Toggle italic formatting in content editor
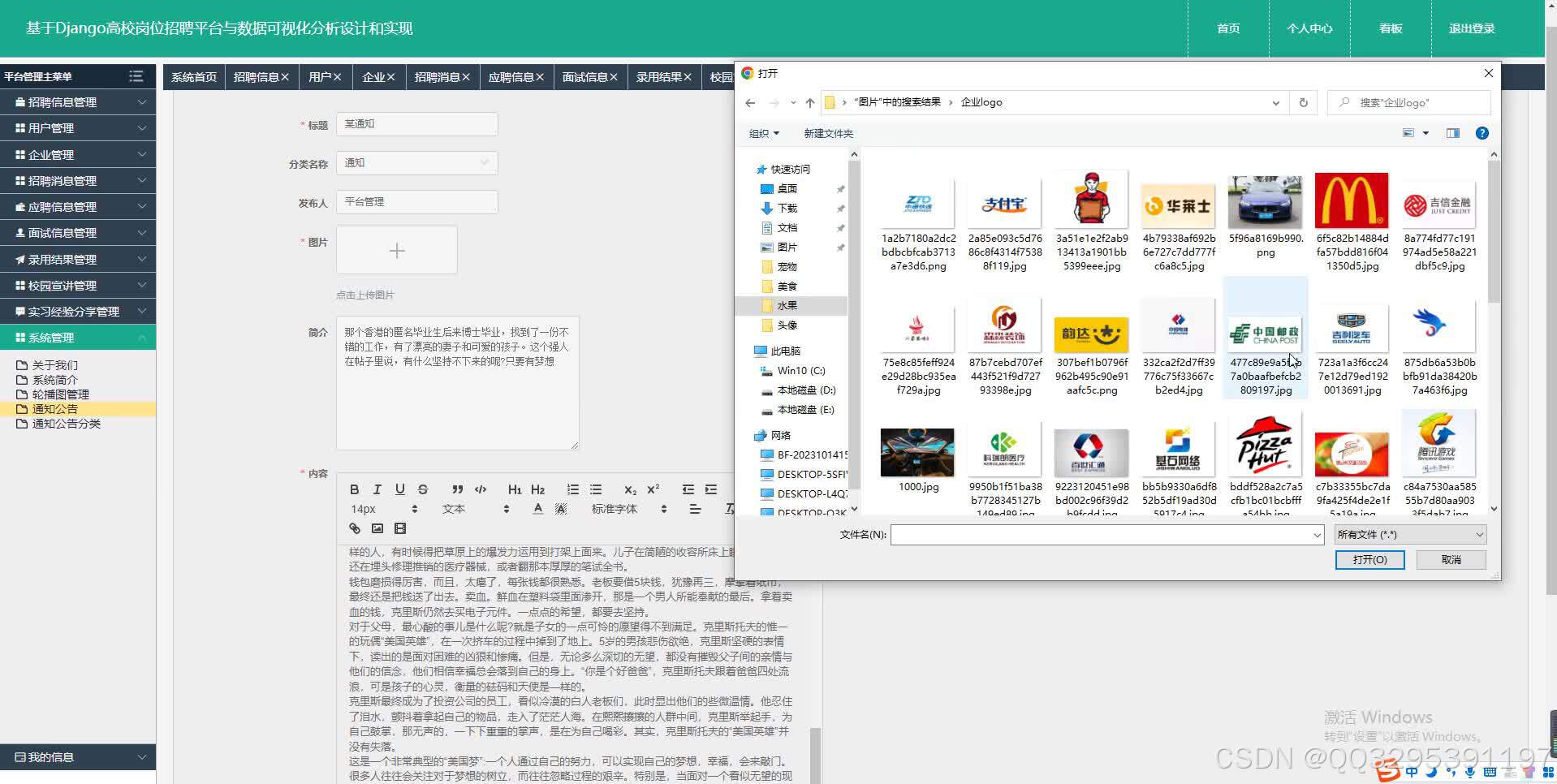The height and width of the screenshot is (784, 1557). 377,489
